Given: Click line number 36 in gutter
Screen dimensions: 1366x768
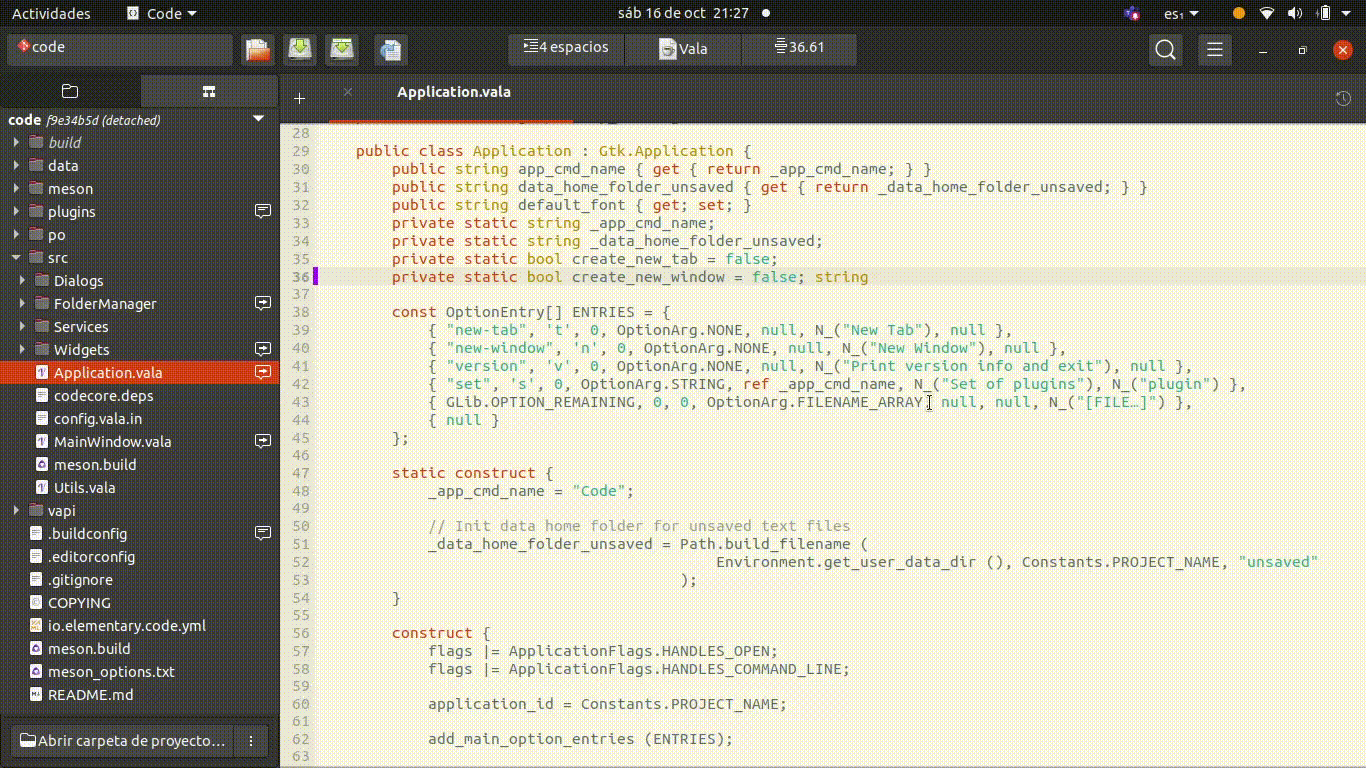Looking at the screenshot, I should (x=300, y=277).
